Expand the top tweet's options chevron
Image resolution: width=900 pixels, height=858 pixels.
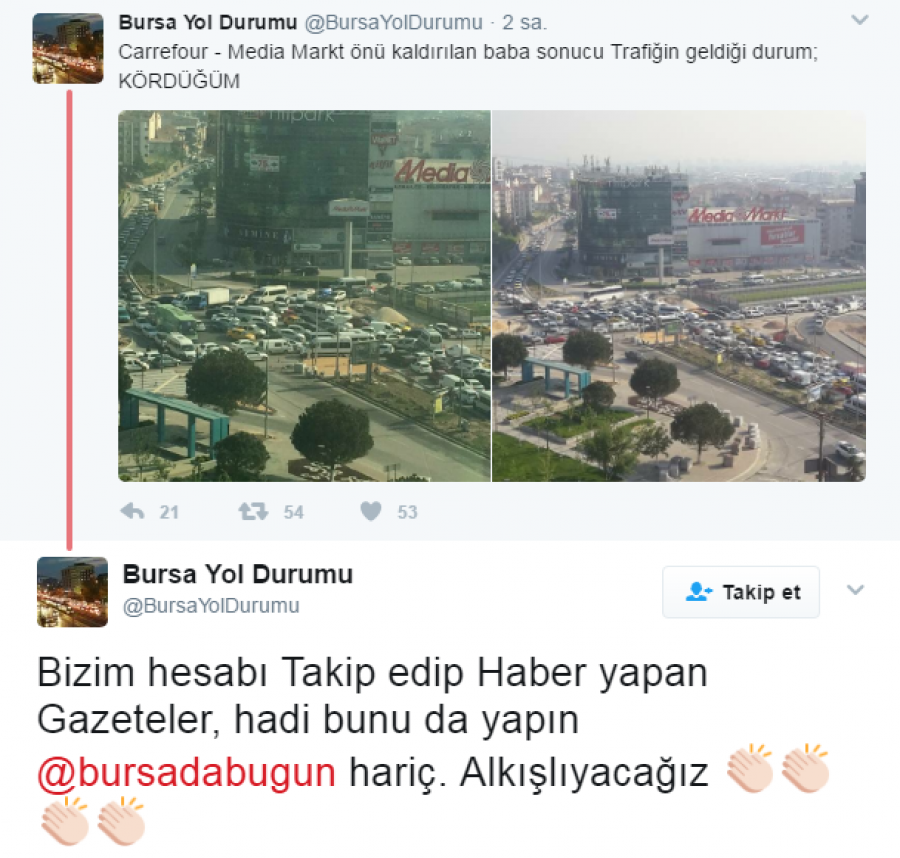coord(860,20)
